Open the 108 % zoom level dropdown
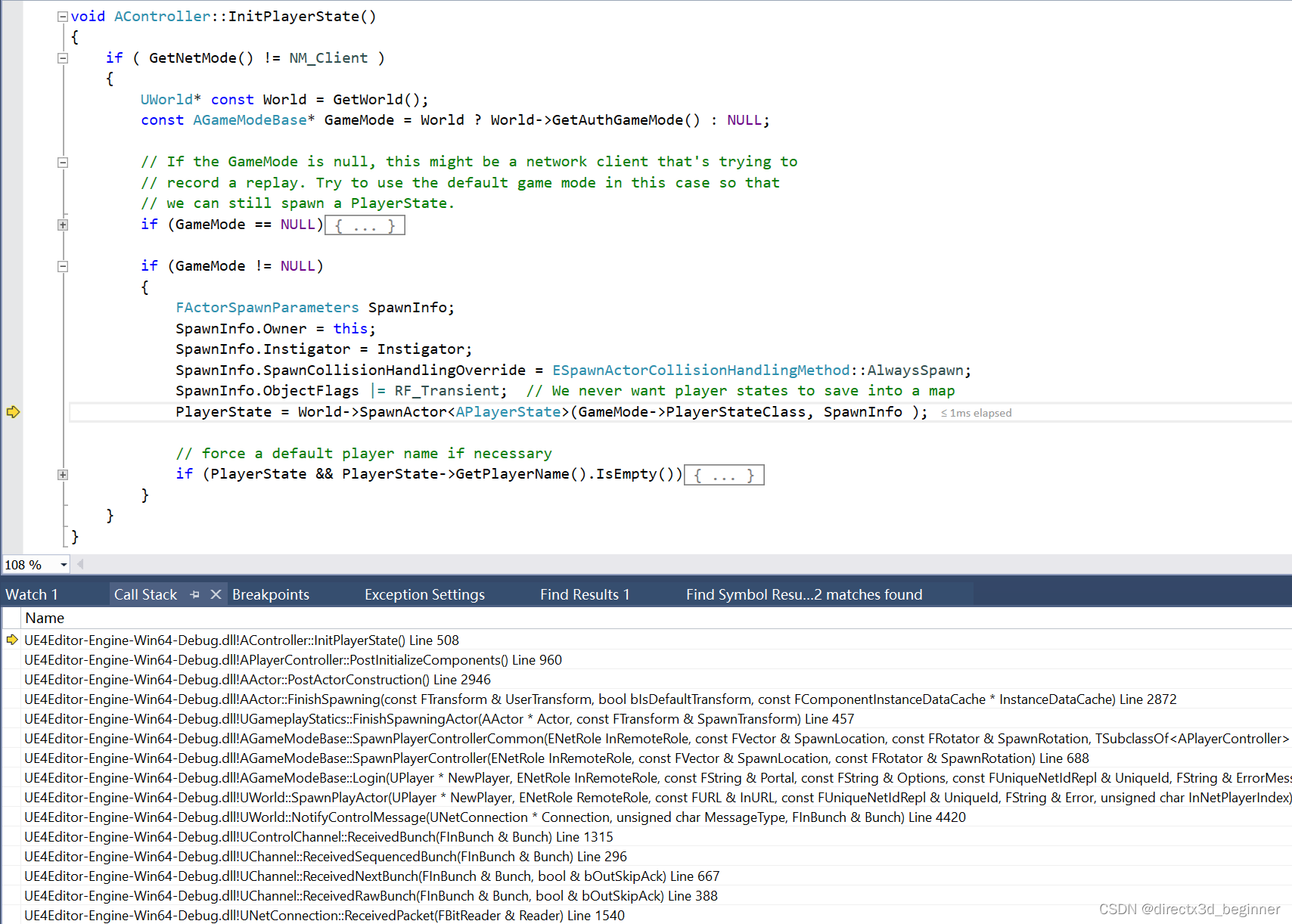This screenshot has width=1292, height=924. click(64, 565)
